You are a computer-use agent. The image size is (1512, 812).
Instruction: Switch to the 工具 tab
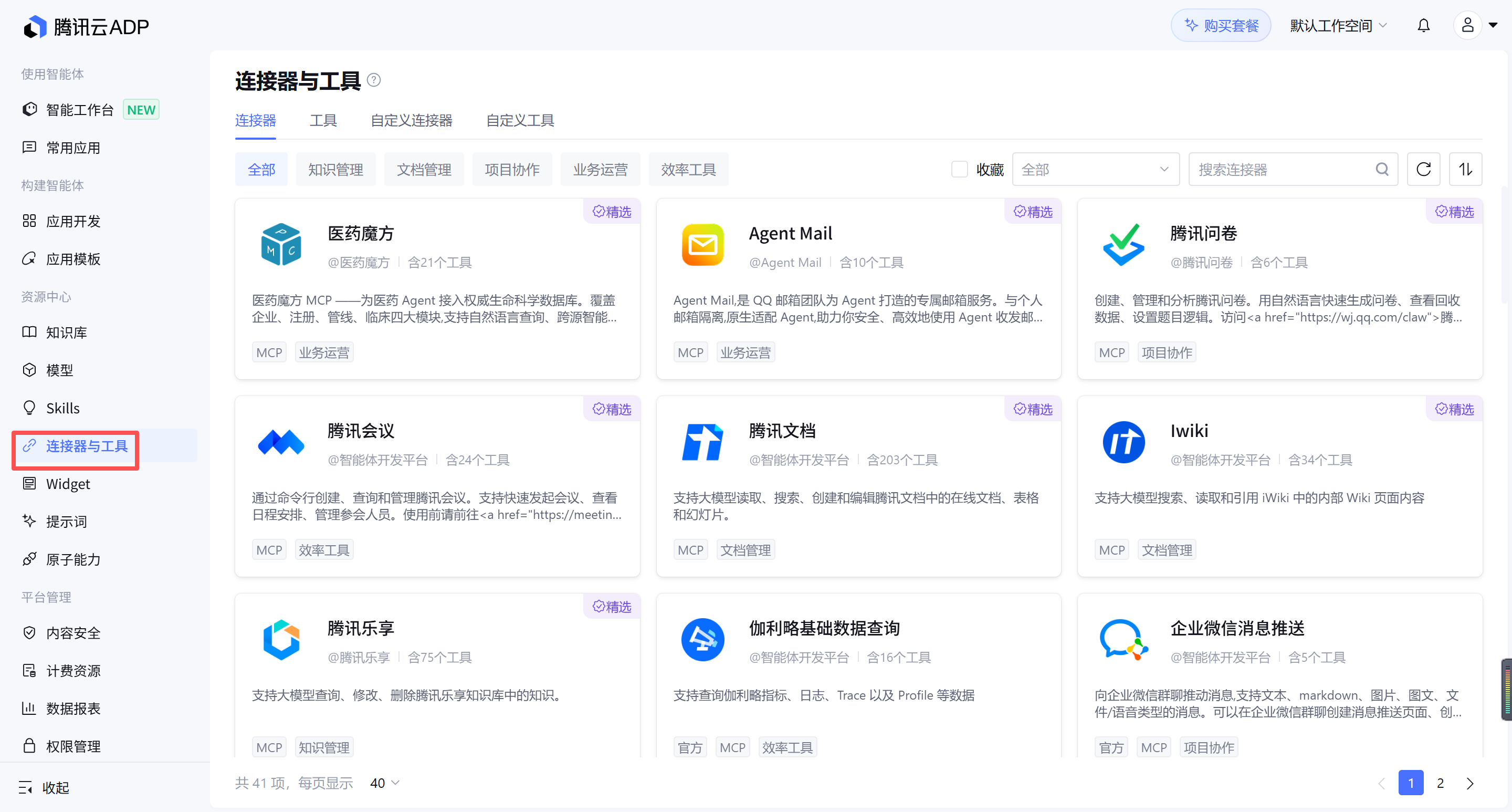tap(323, 120)
